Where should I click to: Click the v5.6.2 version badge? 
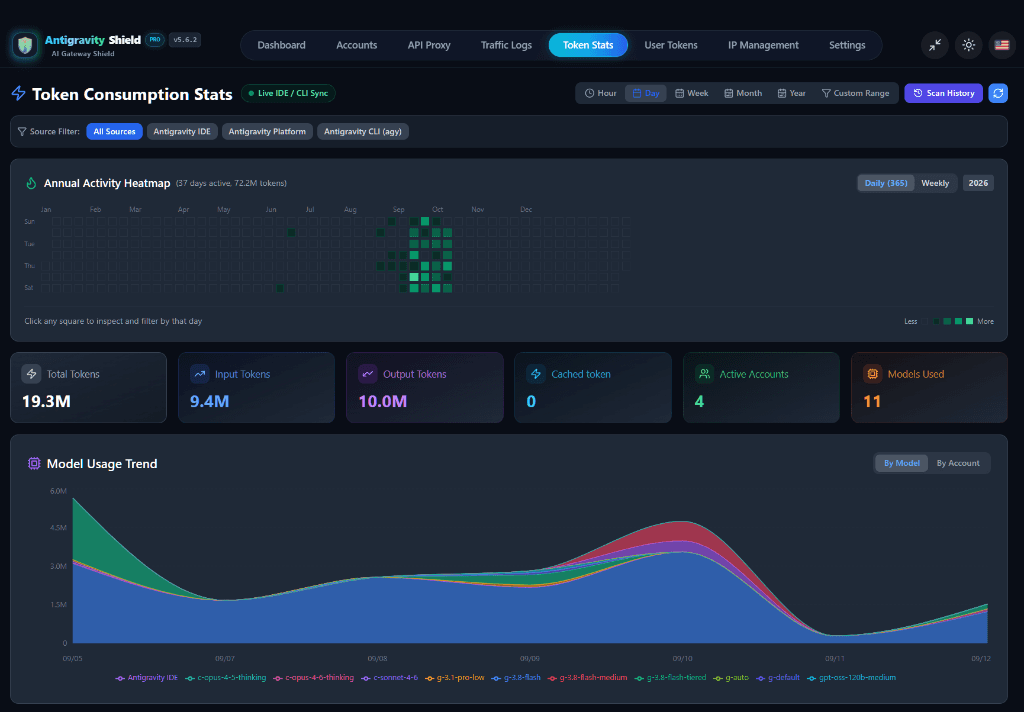pyautogui.click(x=185, y=40)
